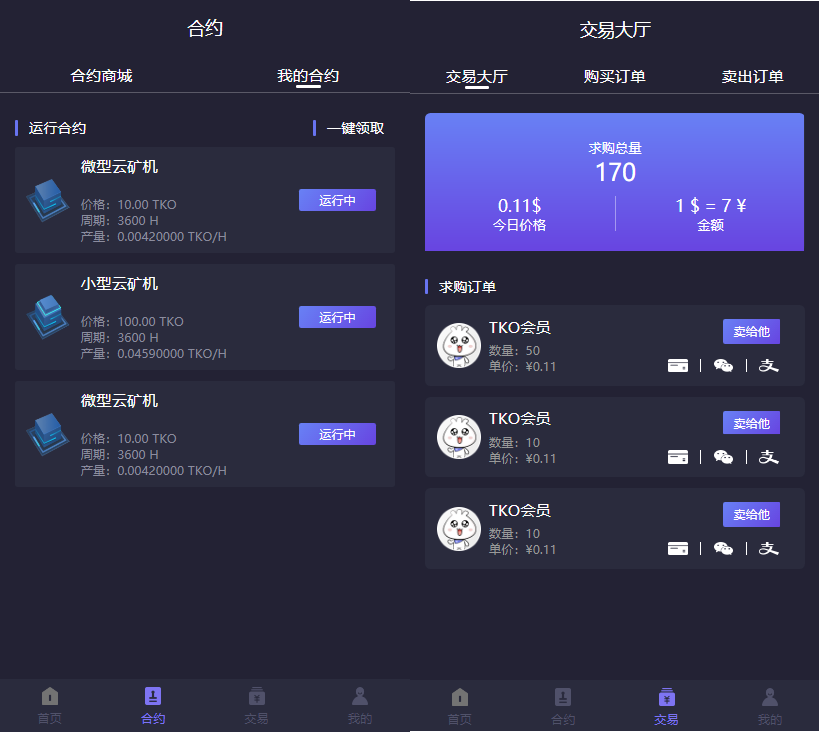Click 产量: 0.04590000 TKO/H text
This screenshot has height=732, width=819.
(154, 354)
